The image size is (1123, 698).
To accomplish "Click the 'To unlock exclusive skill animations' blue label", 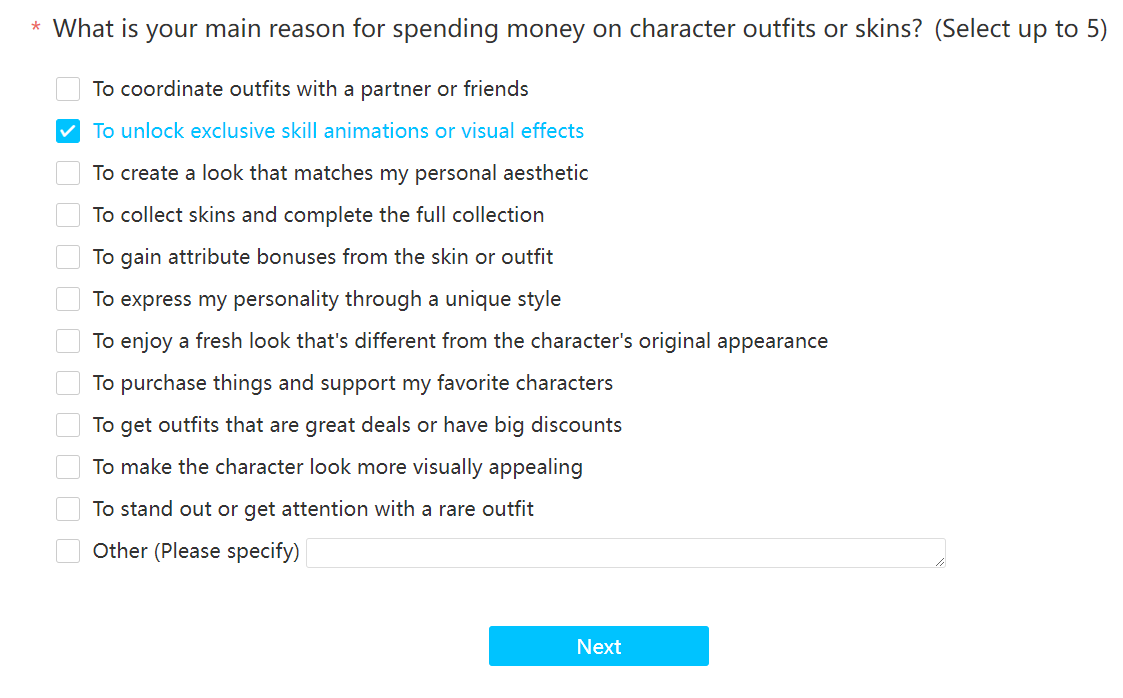I will (x=338, y=131).
